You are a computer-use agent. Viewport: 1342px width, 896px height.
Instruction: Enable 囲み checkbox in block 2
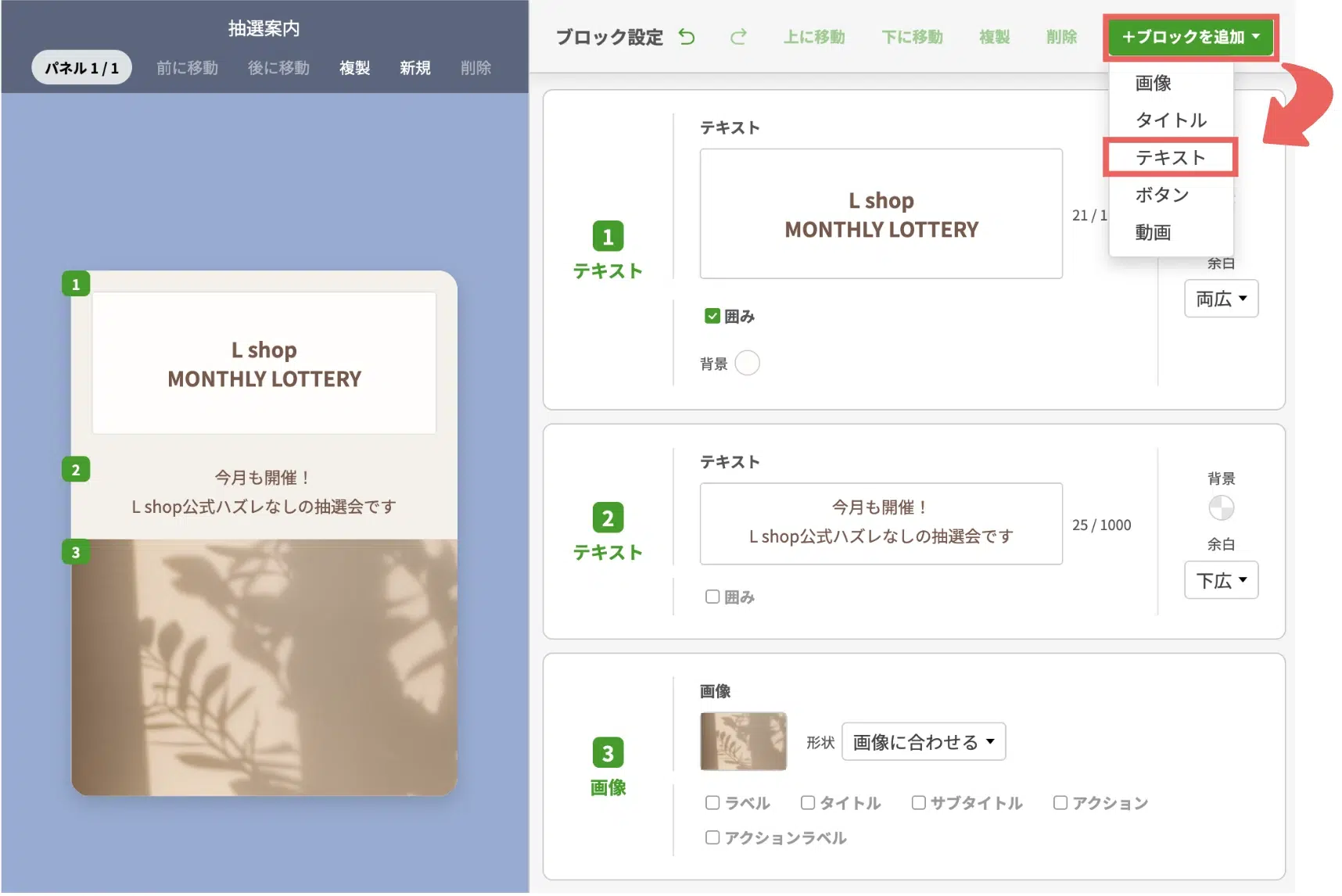(x=712, y=597)
